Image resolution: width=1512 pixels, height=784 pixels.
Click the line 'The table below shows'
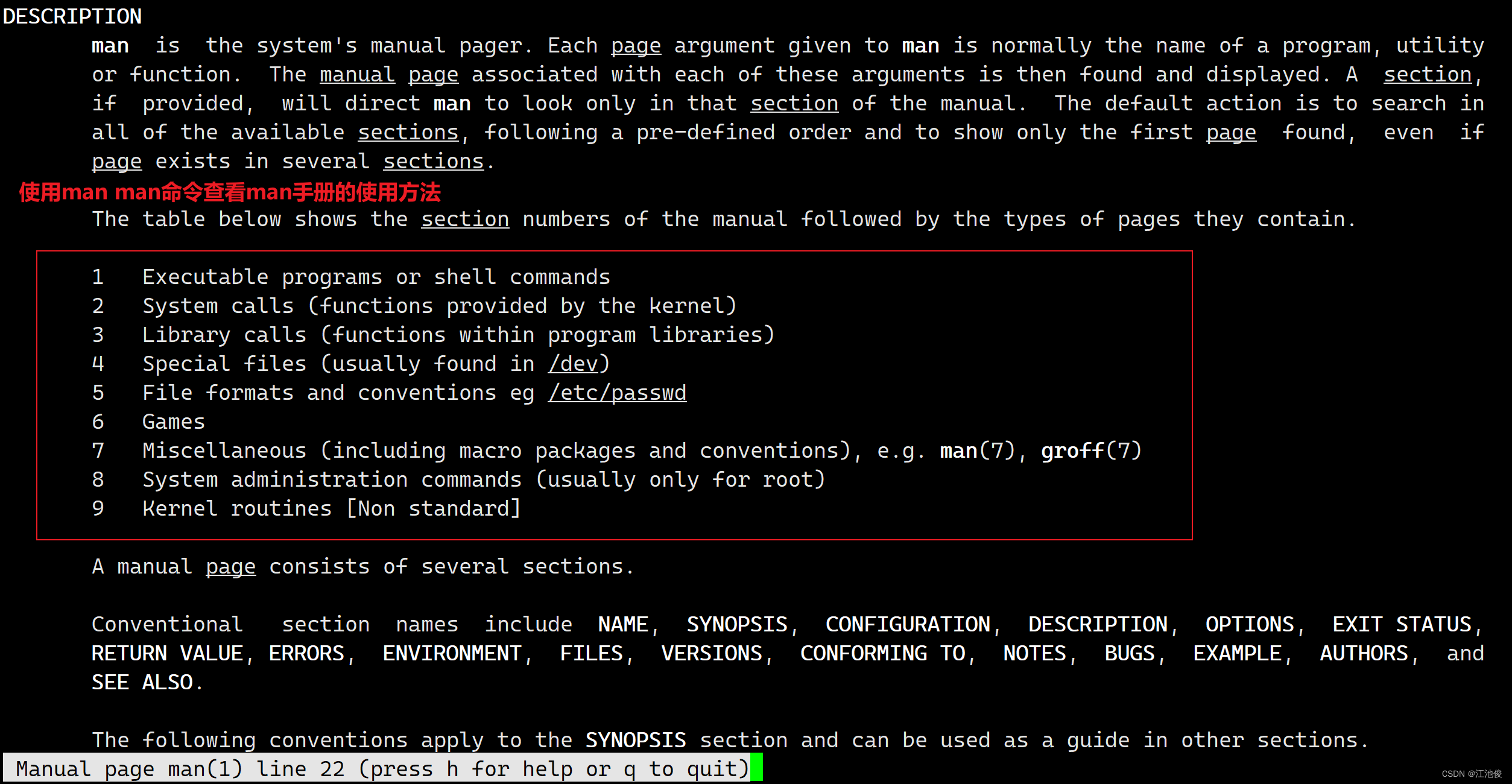724,219
